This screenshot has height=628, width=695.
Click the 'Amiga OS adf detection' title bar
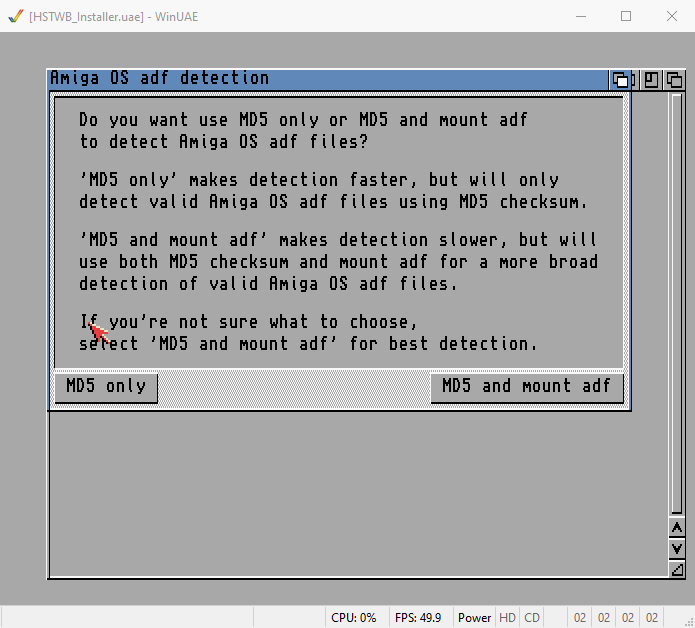pyautogui.click(x=328, y=79)
